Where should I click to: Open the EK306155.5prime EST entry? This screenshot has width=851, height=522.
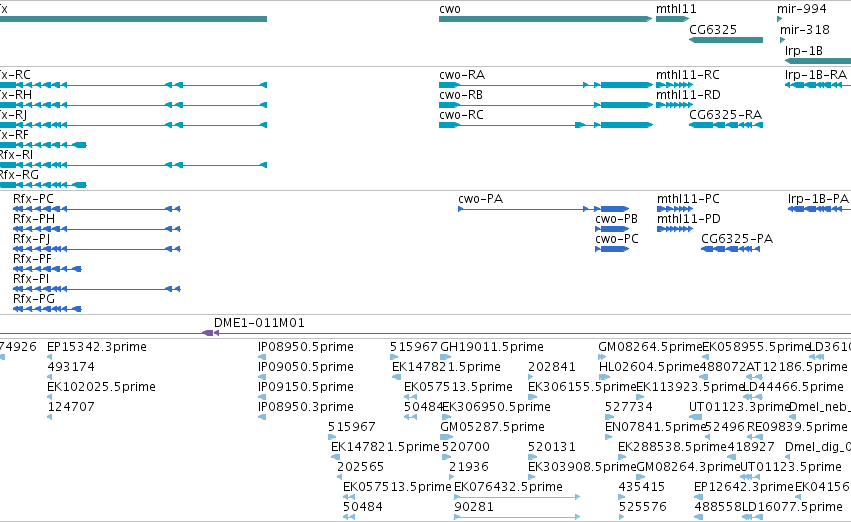click(582, 387)
